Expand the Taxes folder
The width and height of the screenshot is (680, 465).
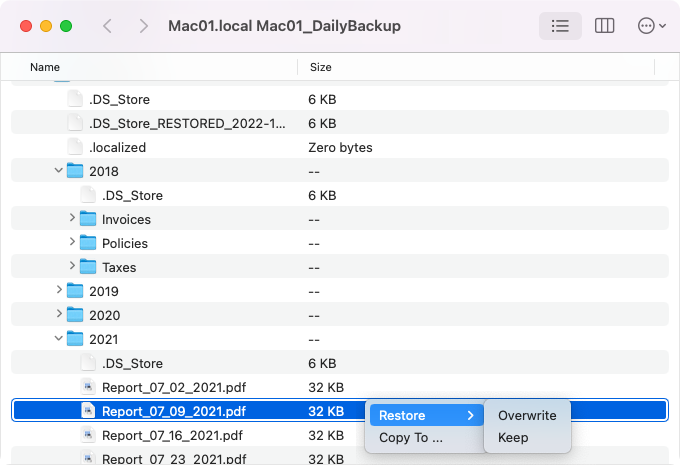click(x=72, y=265)
